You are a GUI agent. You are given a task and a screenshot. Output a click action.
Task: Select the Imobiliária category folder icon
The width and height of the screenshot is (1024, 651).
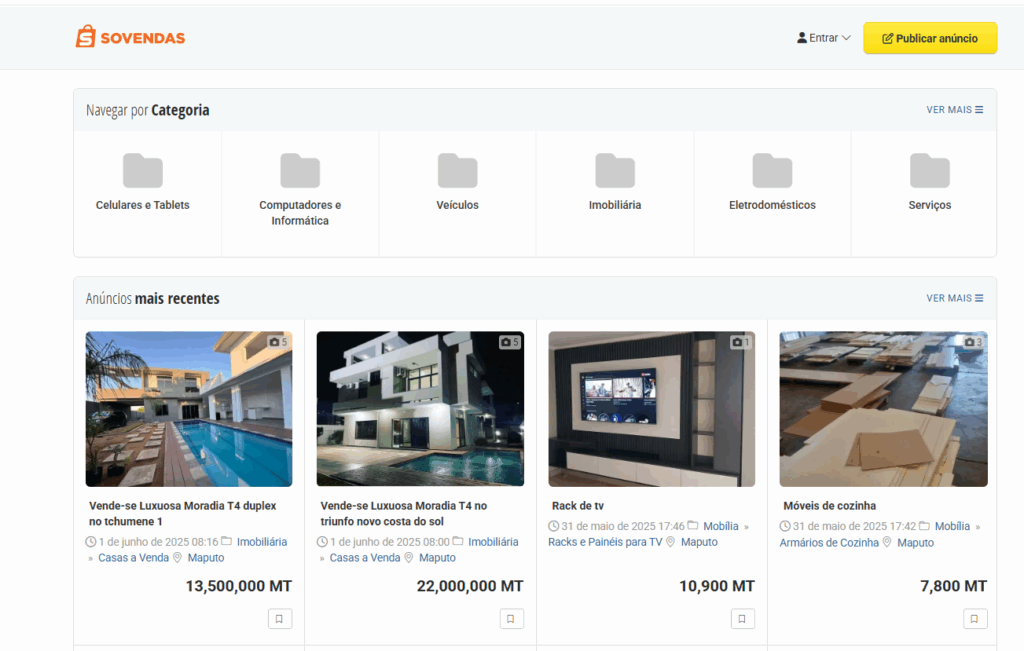pyautogui.click(x=615, y=171)
